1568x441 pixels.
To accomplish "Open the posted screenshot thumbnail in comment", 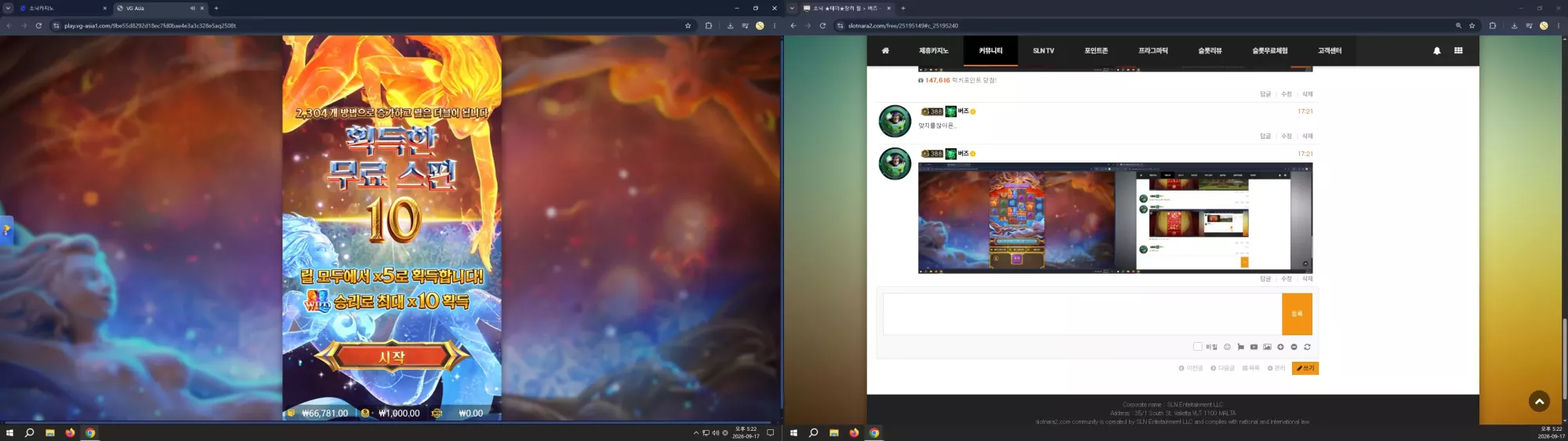I will pyautogui.click(x=1115, y=218).
